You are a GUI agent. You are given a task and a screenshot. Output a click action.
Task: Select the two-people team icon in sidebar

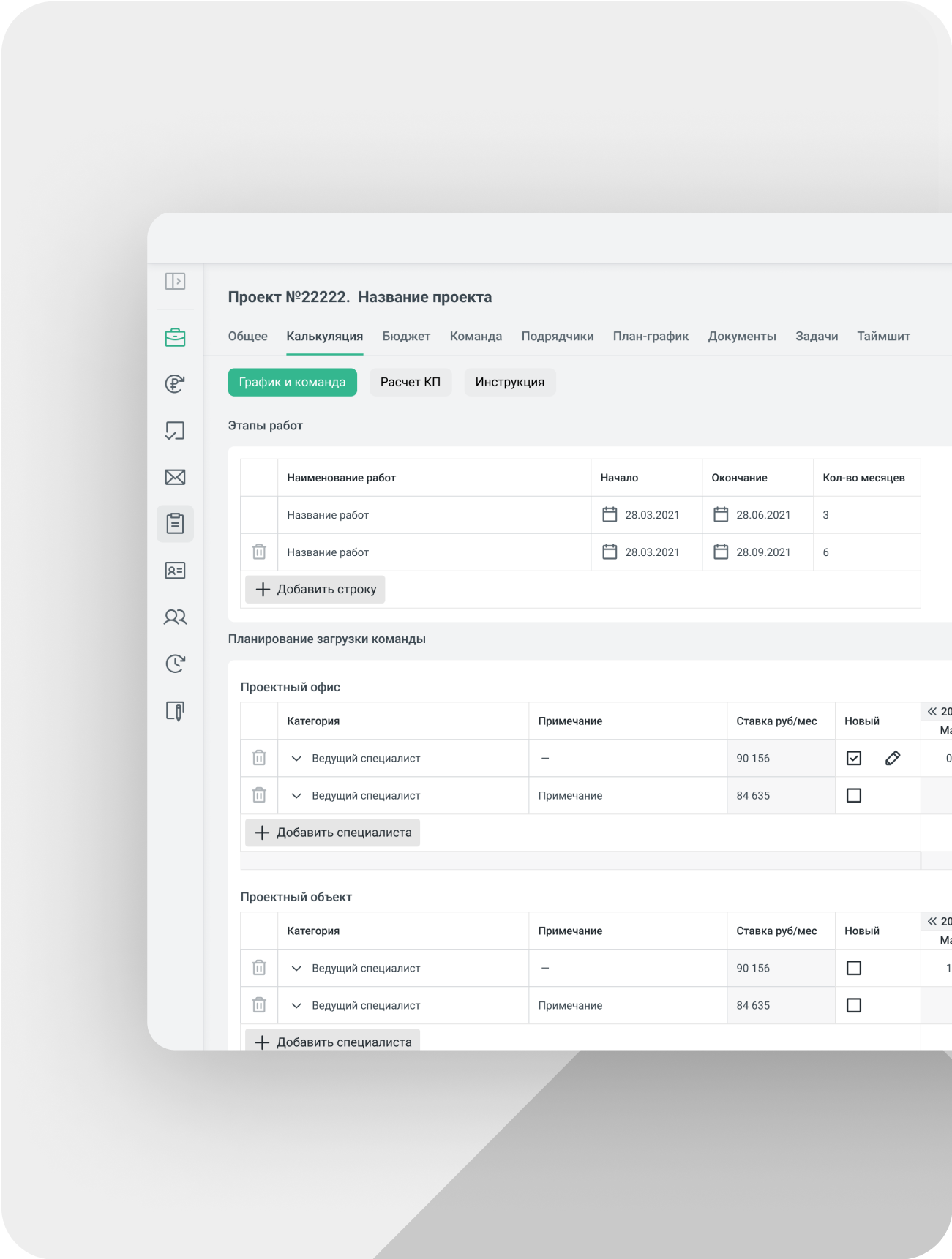(175, 617)
